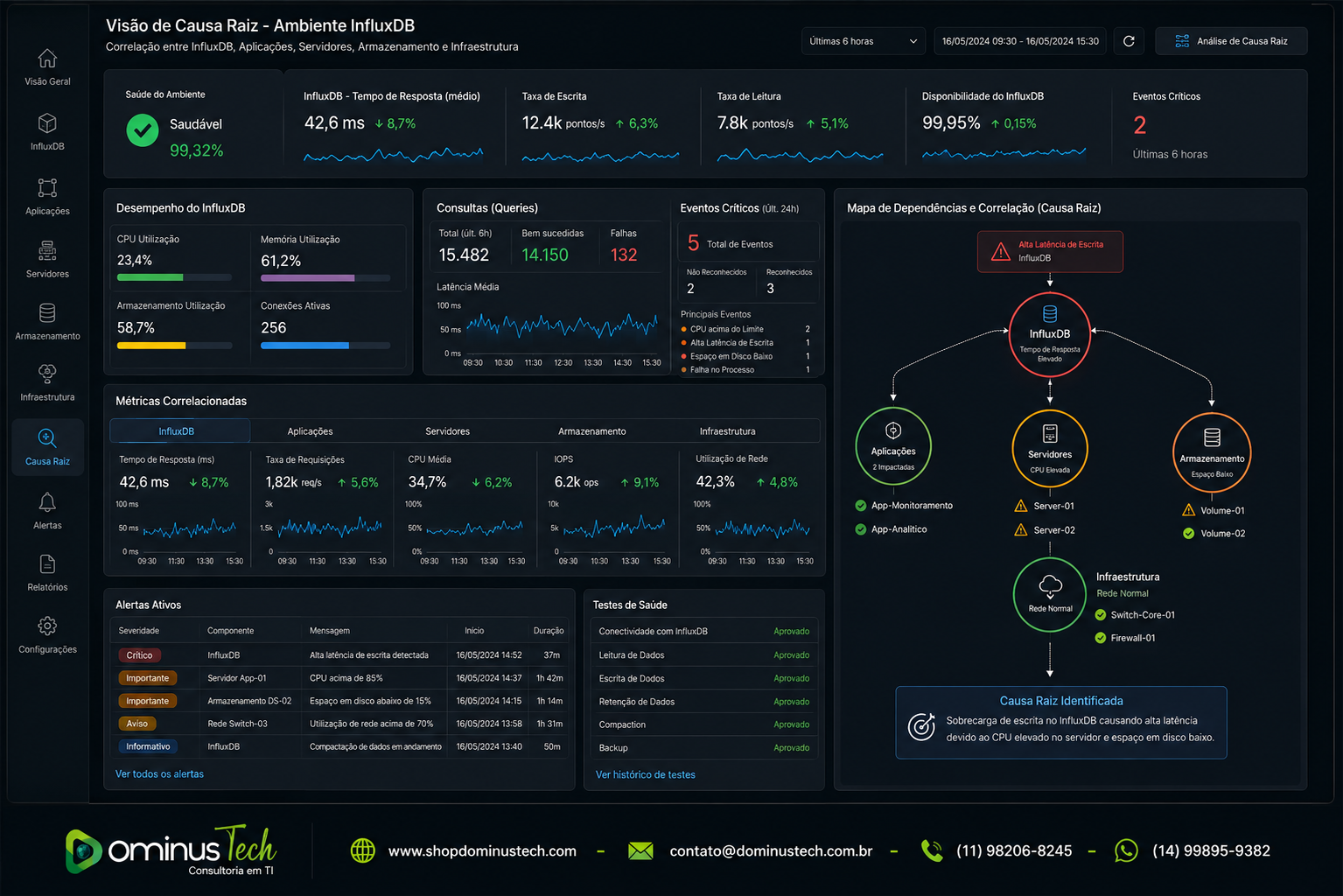This screenshot has width=1343, height=896.
Task: Click the green Saudável check icon
Action: click(142, 130)
